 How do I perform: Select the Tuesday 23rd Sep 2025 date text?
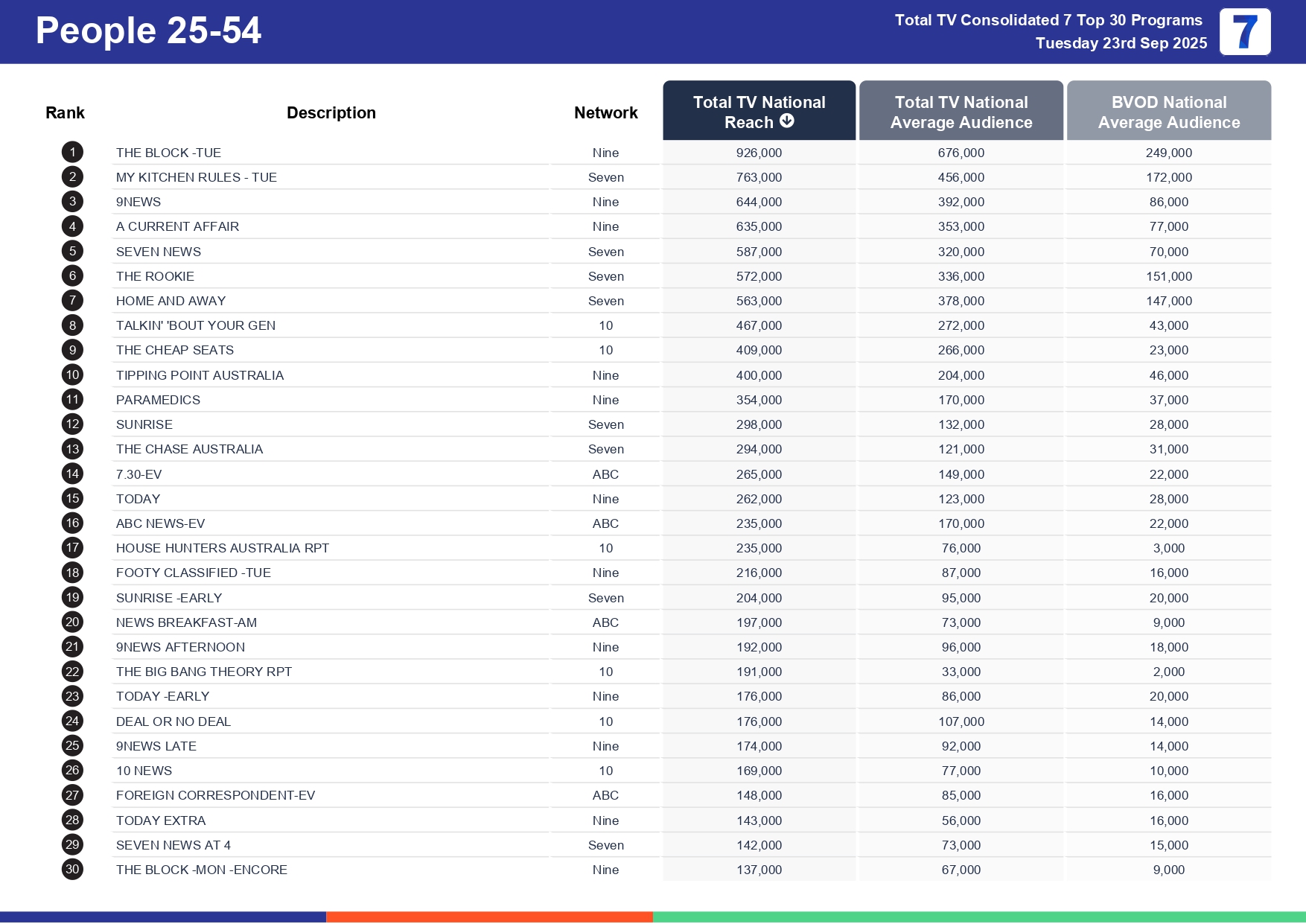point(1121,43)
